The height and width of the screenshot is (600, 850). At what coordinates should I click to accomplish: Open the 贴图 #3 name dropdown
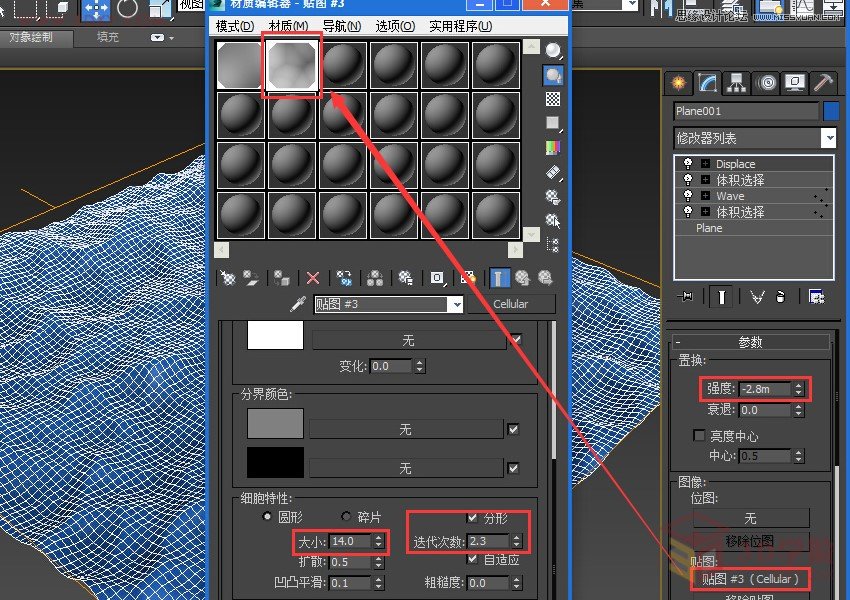click(x=457, y=304)
